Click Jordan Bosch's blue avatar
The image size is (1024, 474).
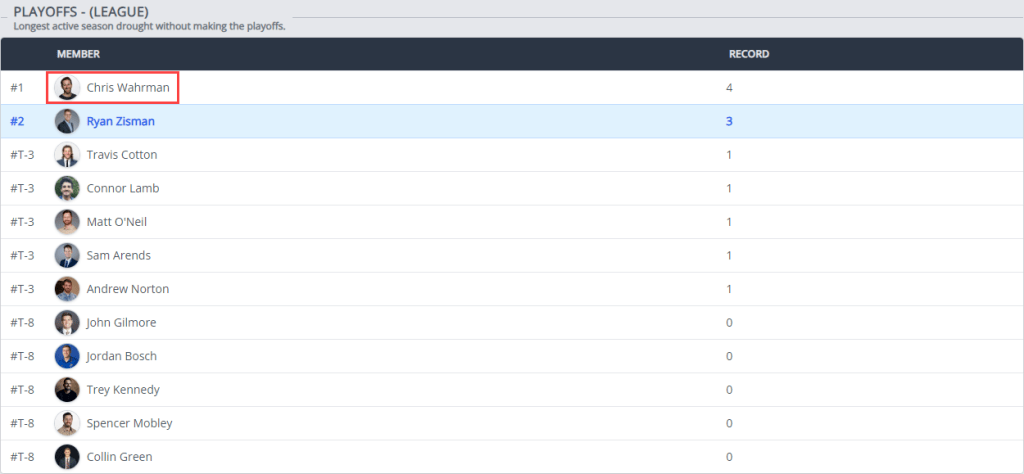tap(67, 356)
